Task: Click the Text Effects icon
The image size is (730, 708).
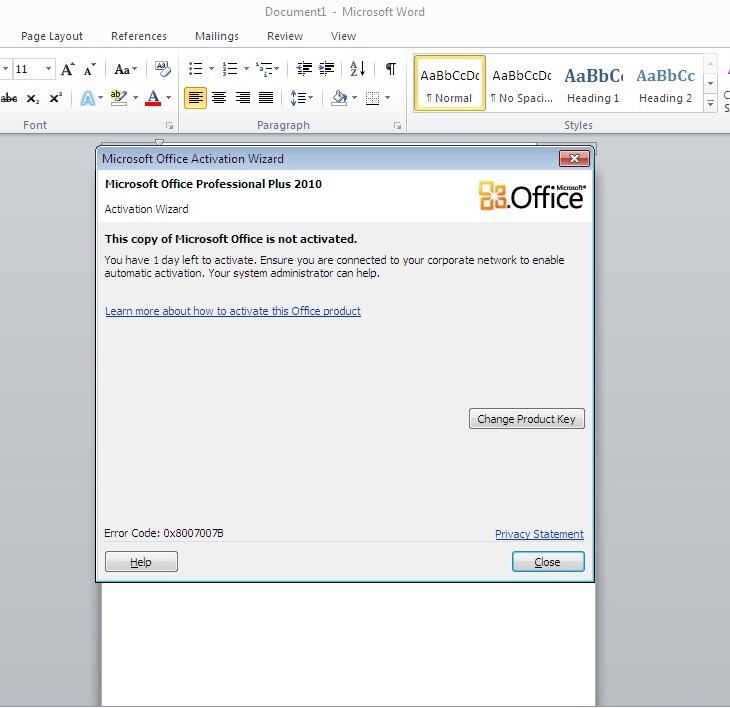Action: coord(87,98)
